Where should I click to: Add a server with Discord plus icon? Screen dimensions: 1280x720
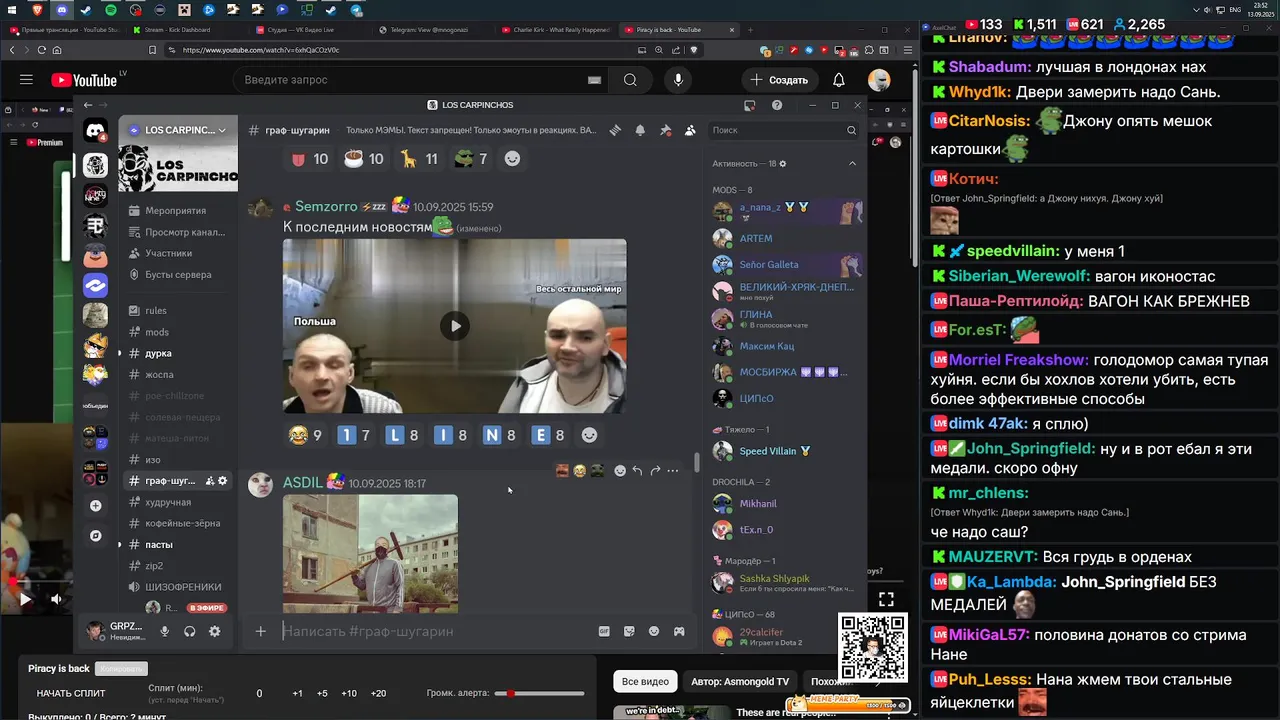(95, 506)
